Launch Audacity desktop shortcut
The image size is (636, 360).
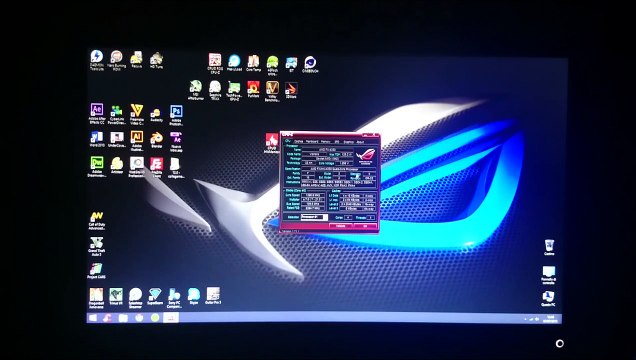(156, 114)
